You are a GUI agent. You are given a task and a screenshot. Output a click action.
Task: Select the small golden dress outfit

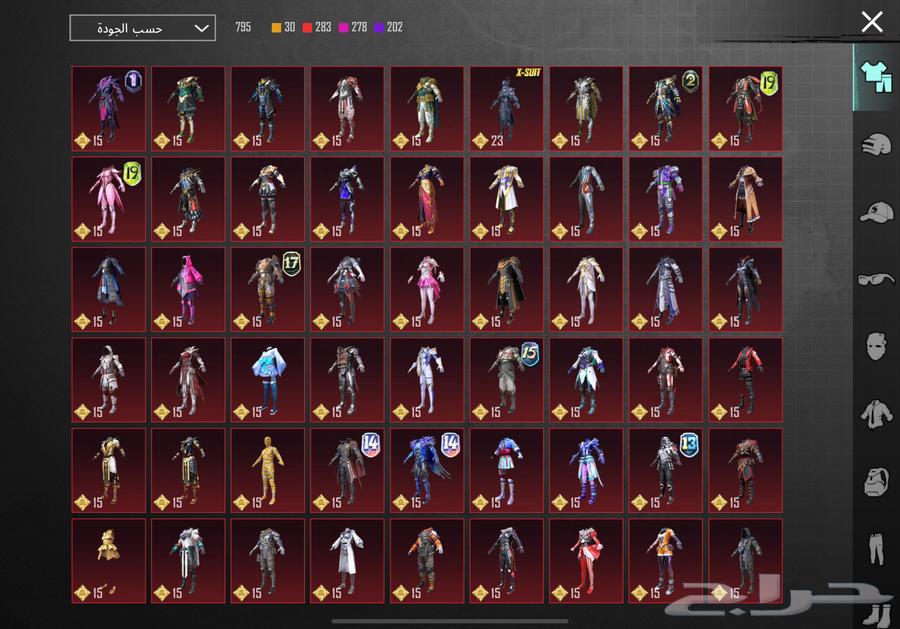108,561
